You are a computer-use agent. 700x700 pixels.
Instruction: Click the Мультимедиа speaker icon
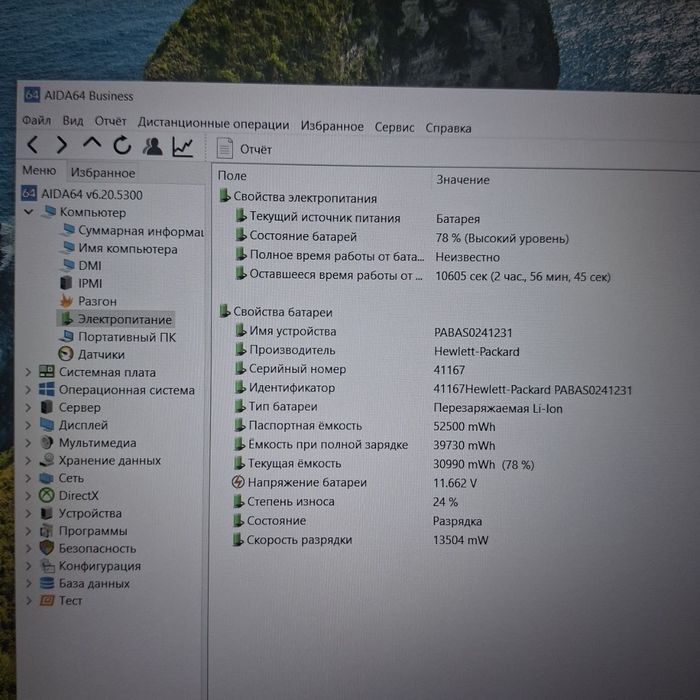coord(46,442)
